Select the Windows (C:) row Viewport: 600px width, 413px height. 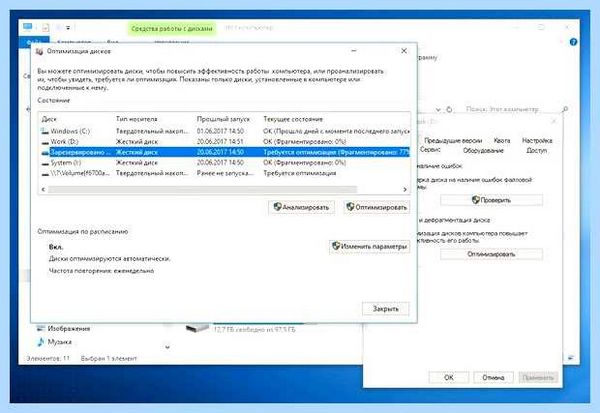(225, 131)
